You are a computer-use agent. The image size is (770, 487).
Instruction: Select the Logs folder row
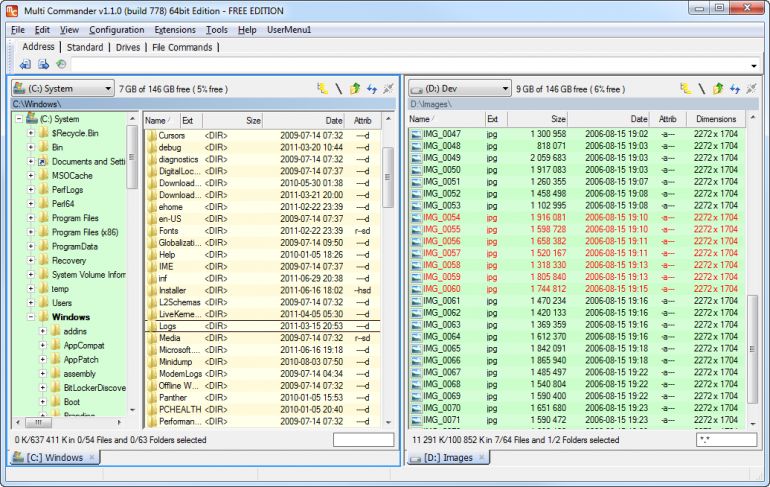(x=263, y=326)
